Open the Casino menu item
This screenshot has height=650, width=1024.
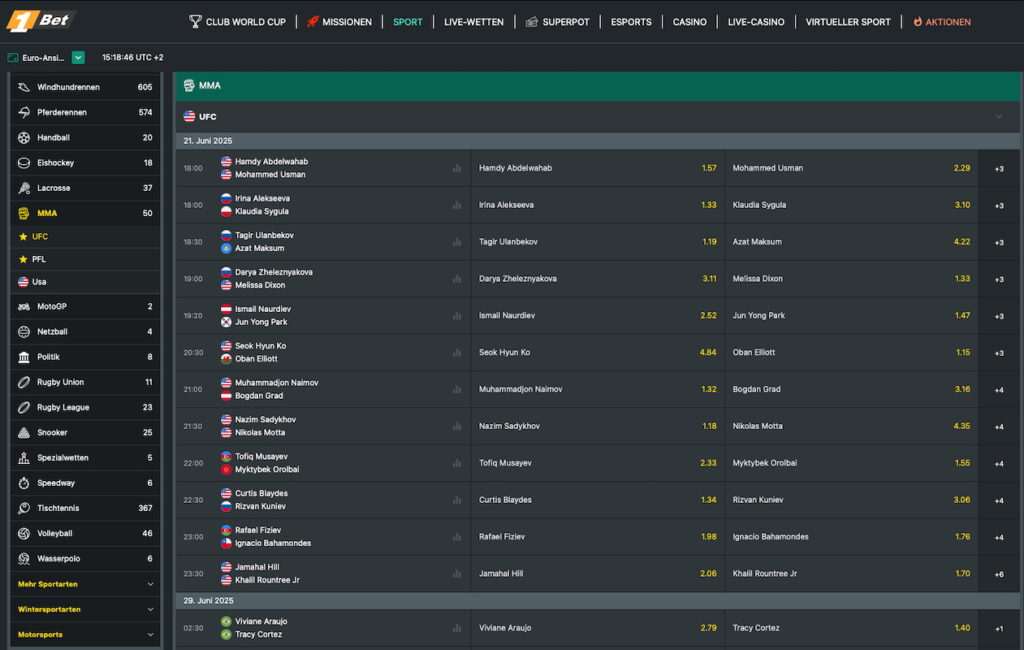[x=689, y=22]
